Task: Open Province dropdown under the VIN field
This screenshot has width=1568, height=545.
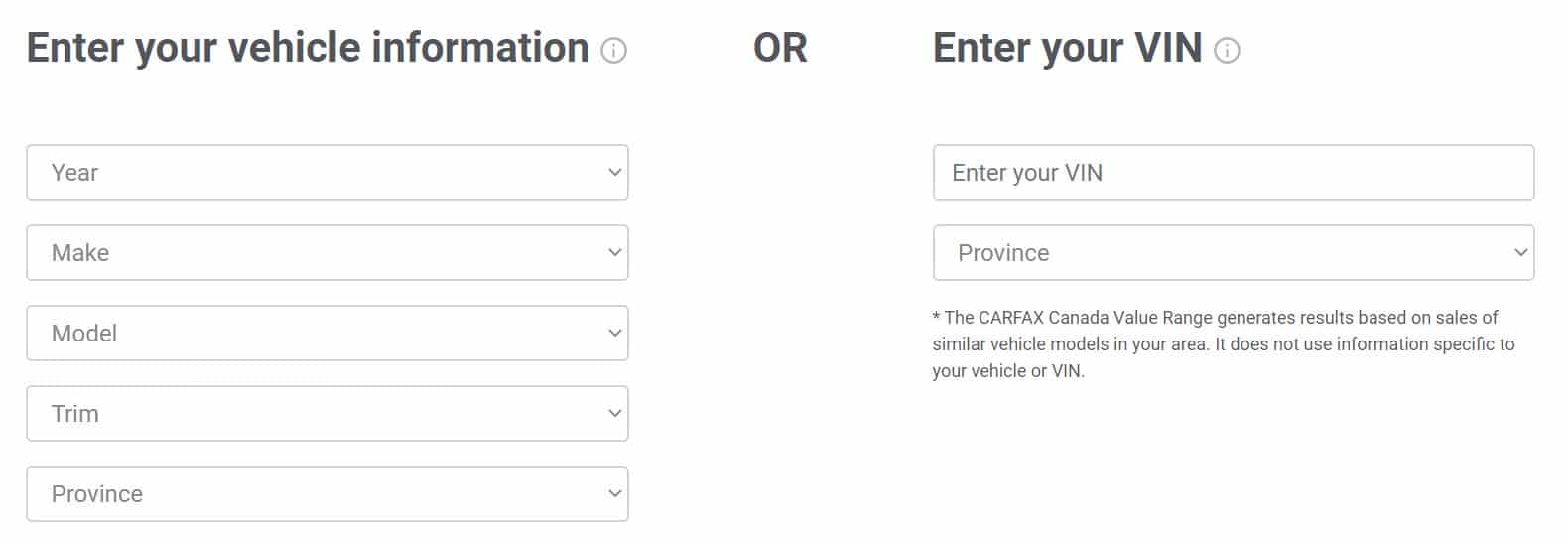Action: [x=1234, y=252]
